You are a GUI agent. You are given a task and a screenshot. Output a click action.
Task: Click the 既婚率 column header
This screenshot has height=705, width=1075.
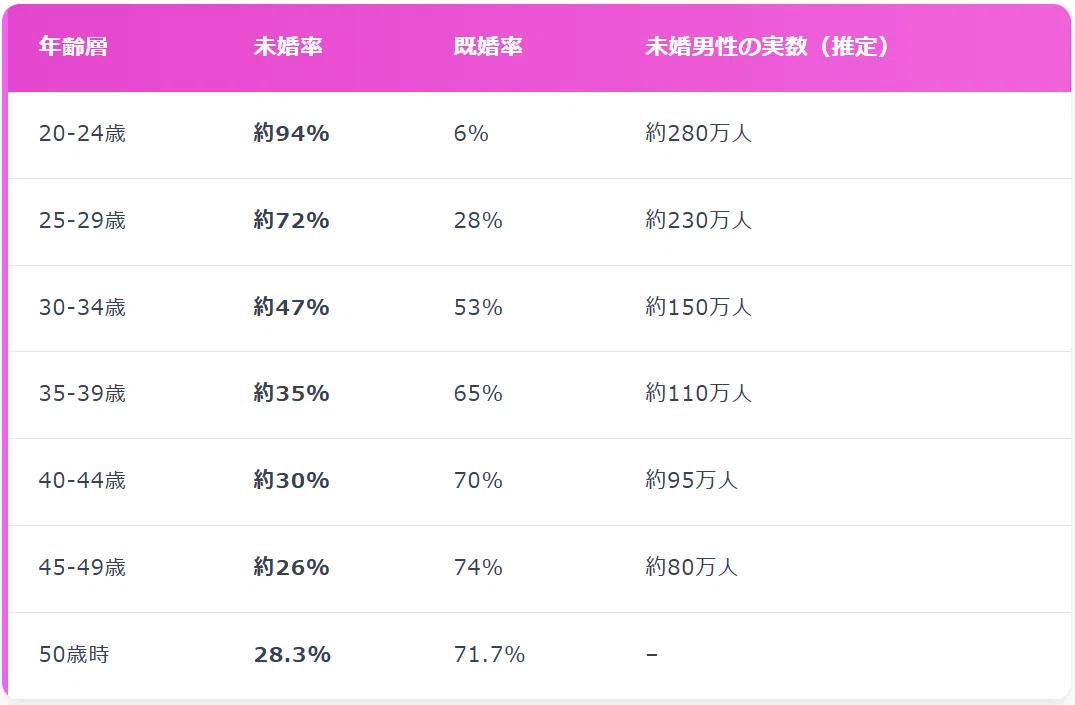(x=487, y=47)
